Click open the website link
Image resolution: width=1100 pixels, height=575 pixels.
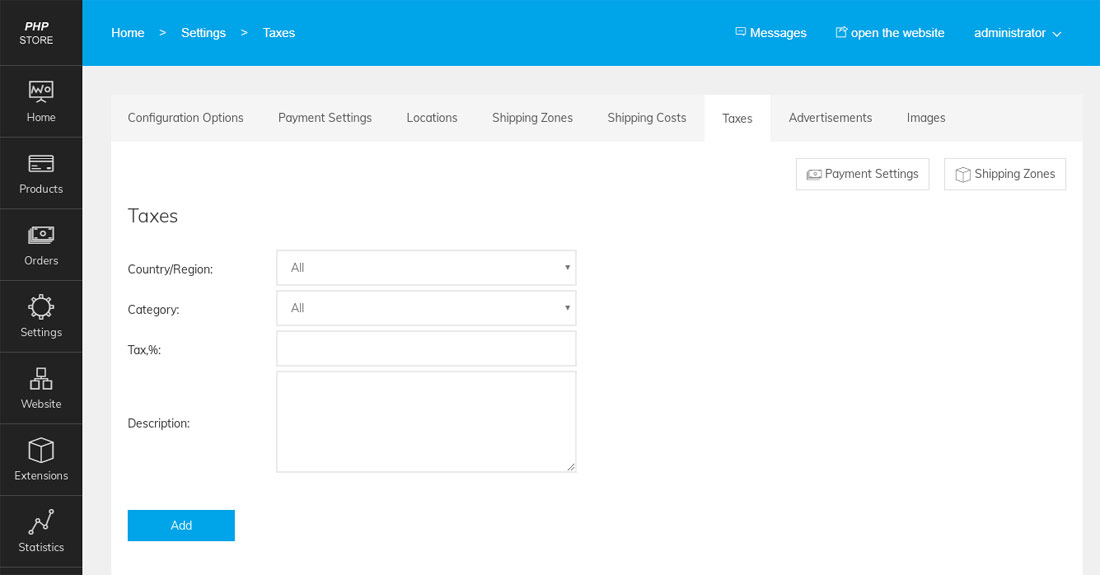click(890, 33)
